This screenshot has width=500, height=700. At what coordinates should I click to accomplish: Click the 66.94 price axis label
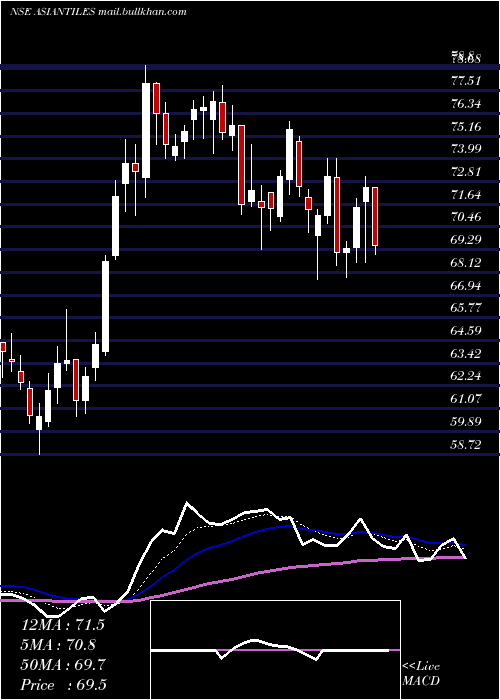coord(466,285)
